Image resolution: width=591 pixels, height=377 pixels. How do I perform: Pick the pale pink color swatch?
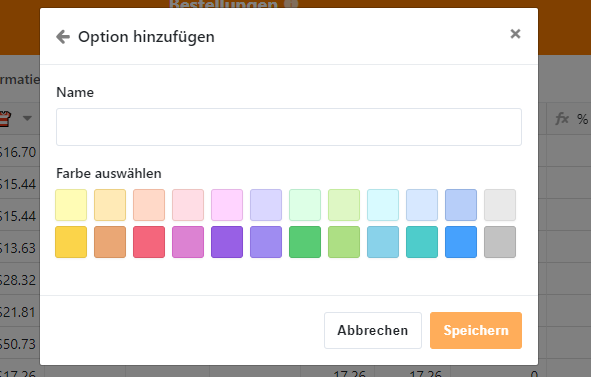(188, 205)
